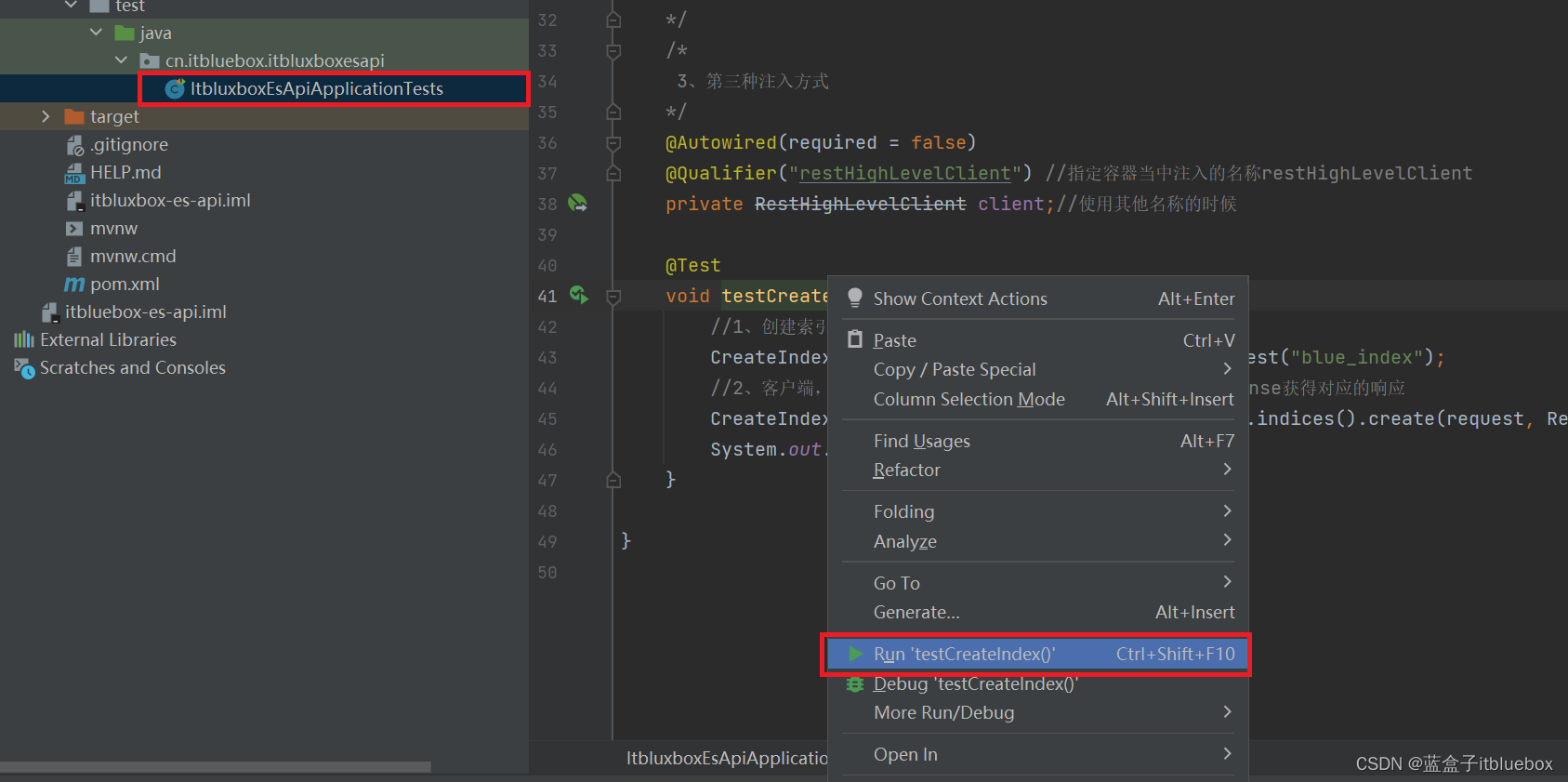Collapse the testCreateIndex method fold on line 41

[613, 296]
